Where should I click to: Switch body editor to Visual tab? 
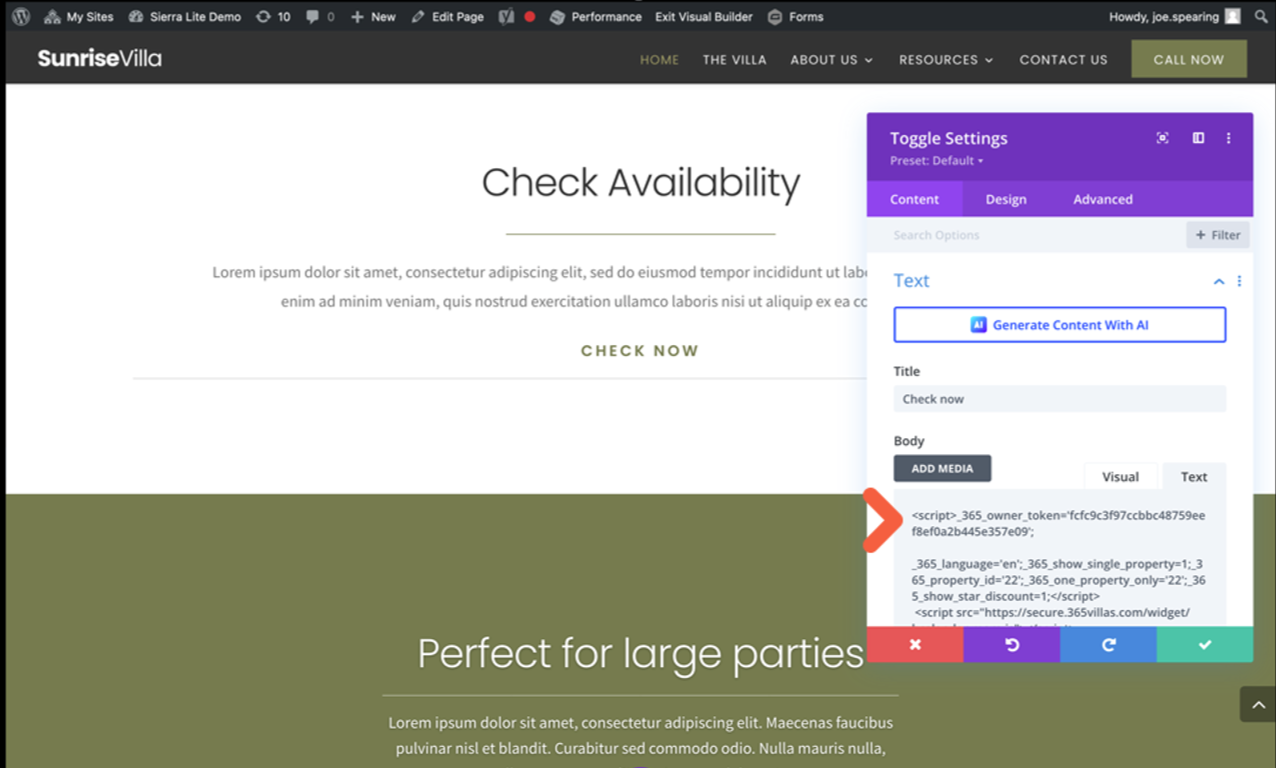coord(1120,476)
